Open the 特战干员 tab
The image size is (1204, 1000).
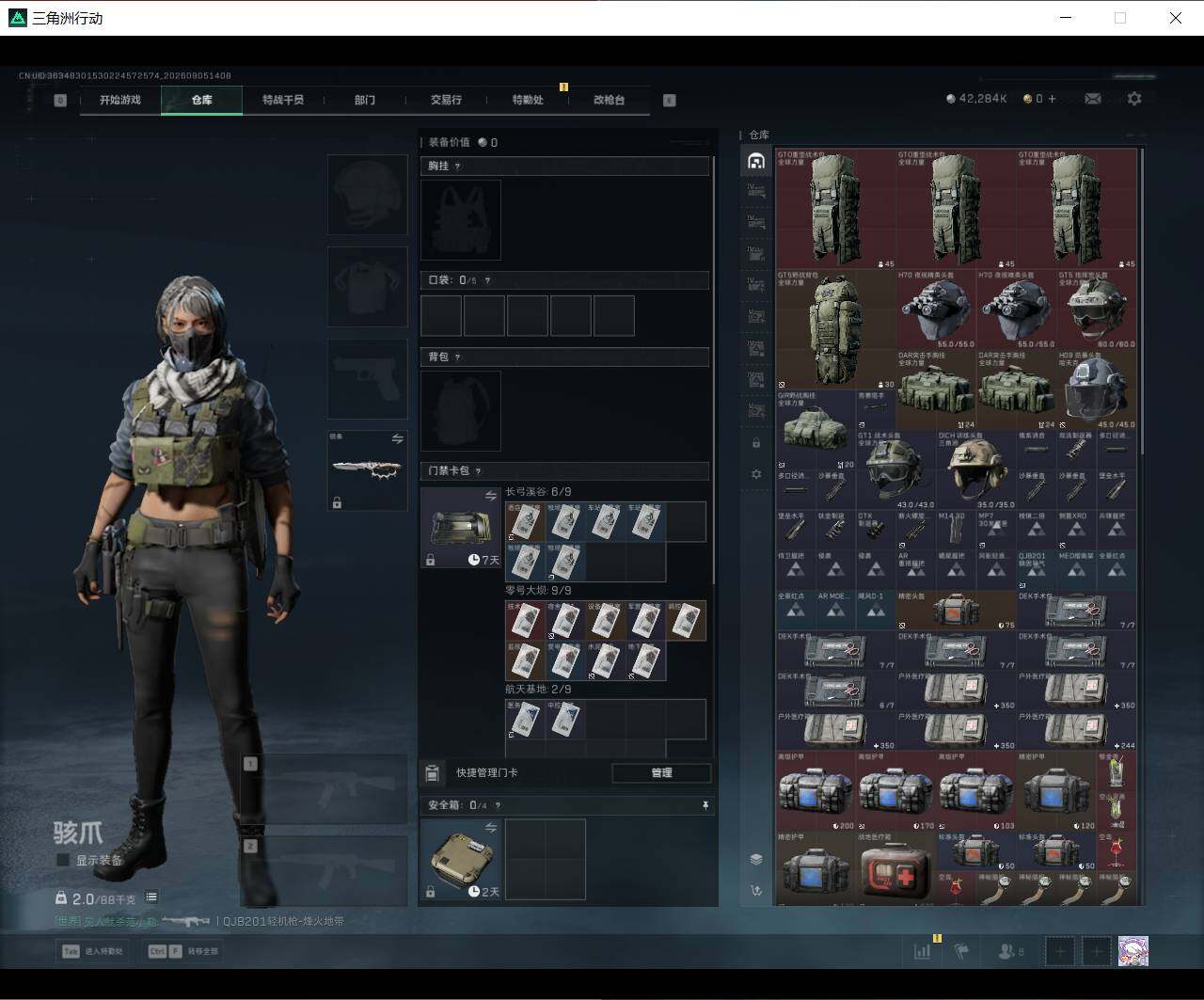(x=283, y=100)
